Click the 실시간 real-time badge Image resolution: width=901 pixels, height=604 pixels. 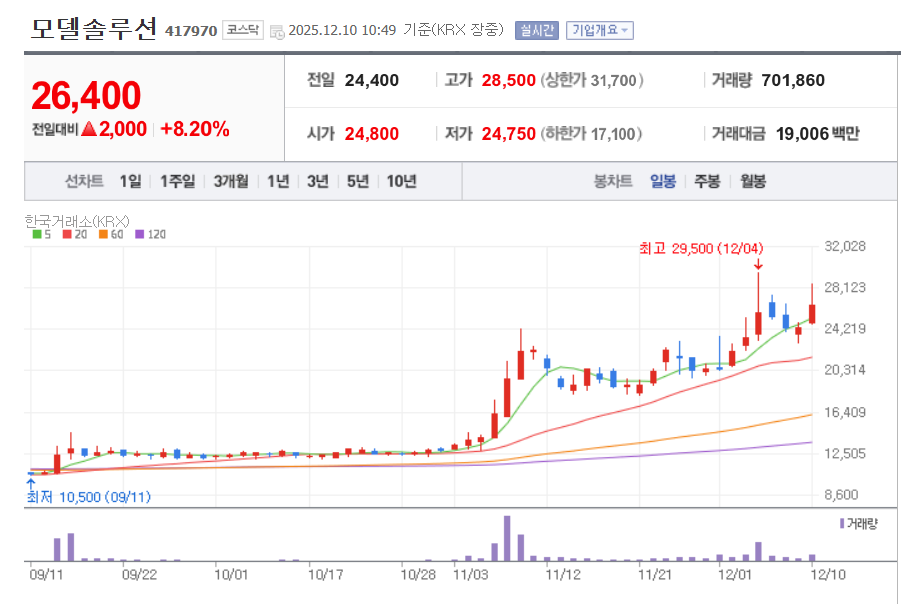[x=536, y=30]
